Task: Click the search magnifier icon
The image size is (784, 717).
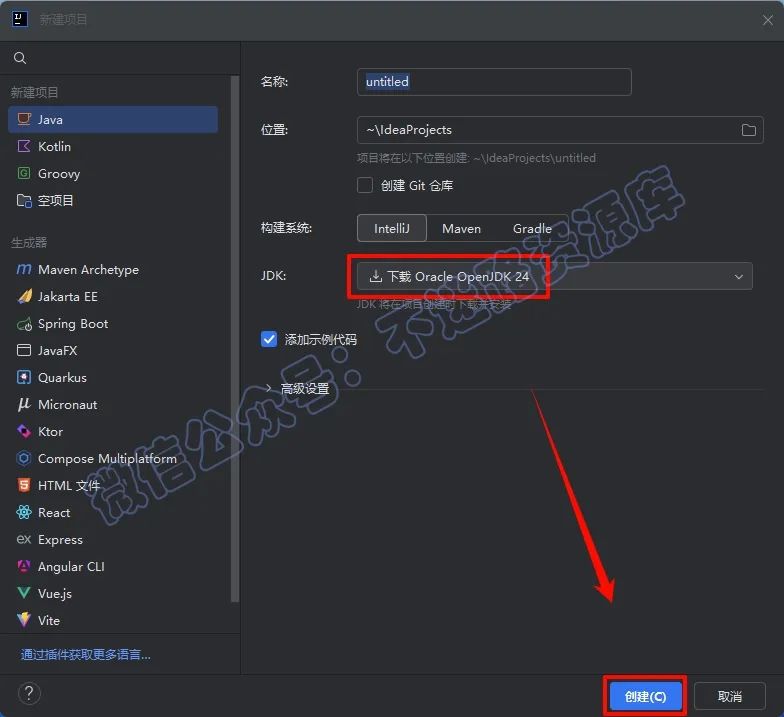Action: click(20, 58)
